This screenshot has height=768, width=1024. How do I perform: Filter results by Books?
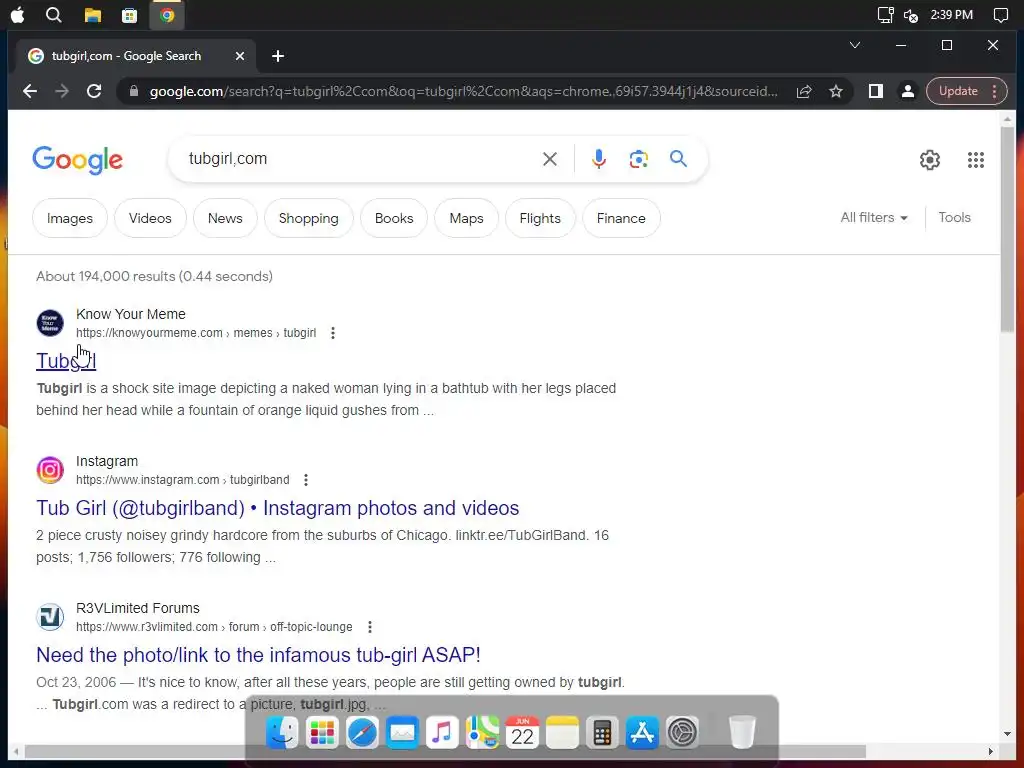[x=394, y=218]
